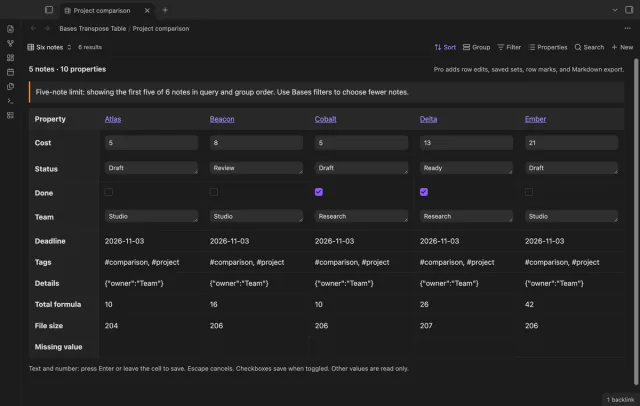
Task: Open the Delta note link
Action: point(428,119)
